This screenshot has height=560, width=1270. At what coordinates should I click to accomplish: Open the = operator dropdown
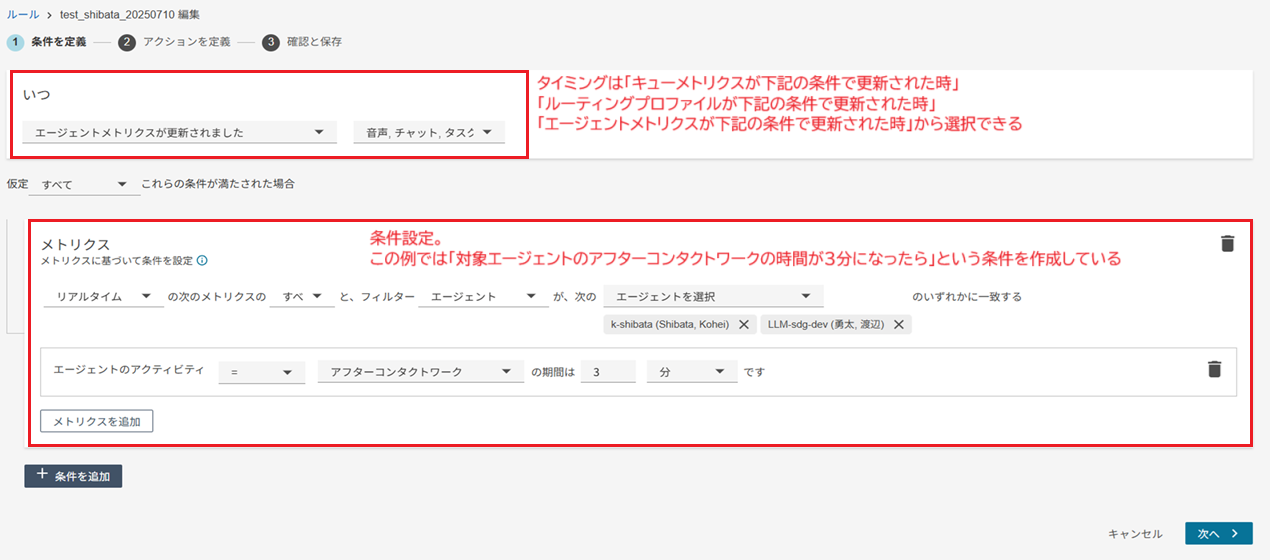click(x=261, y=371)
